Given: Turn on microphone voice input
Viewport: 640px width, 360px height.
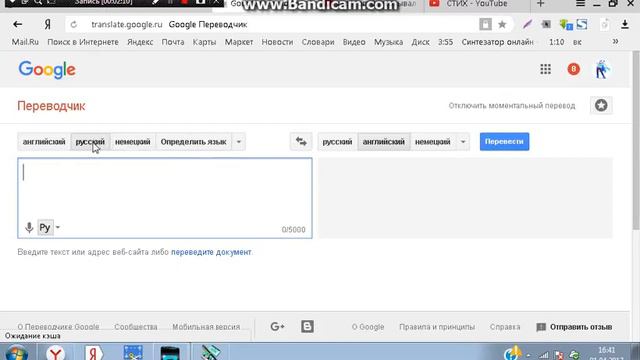Looking at the screenshot, I should pos(29,227).
